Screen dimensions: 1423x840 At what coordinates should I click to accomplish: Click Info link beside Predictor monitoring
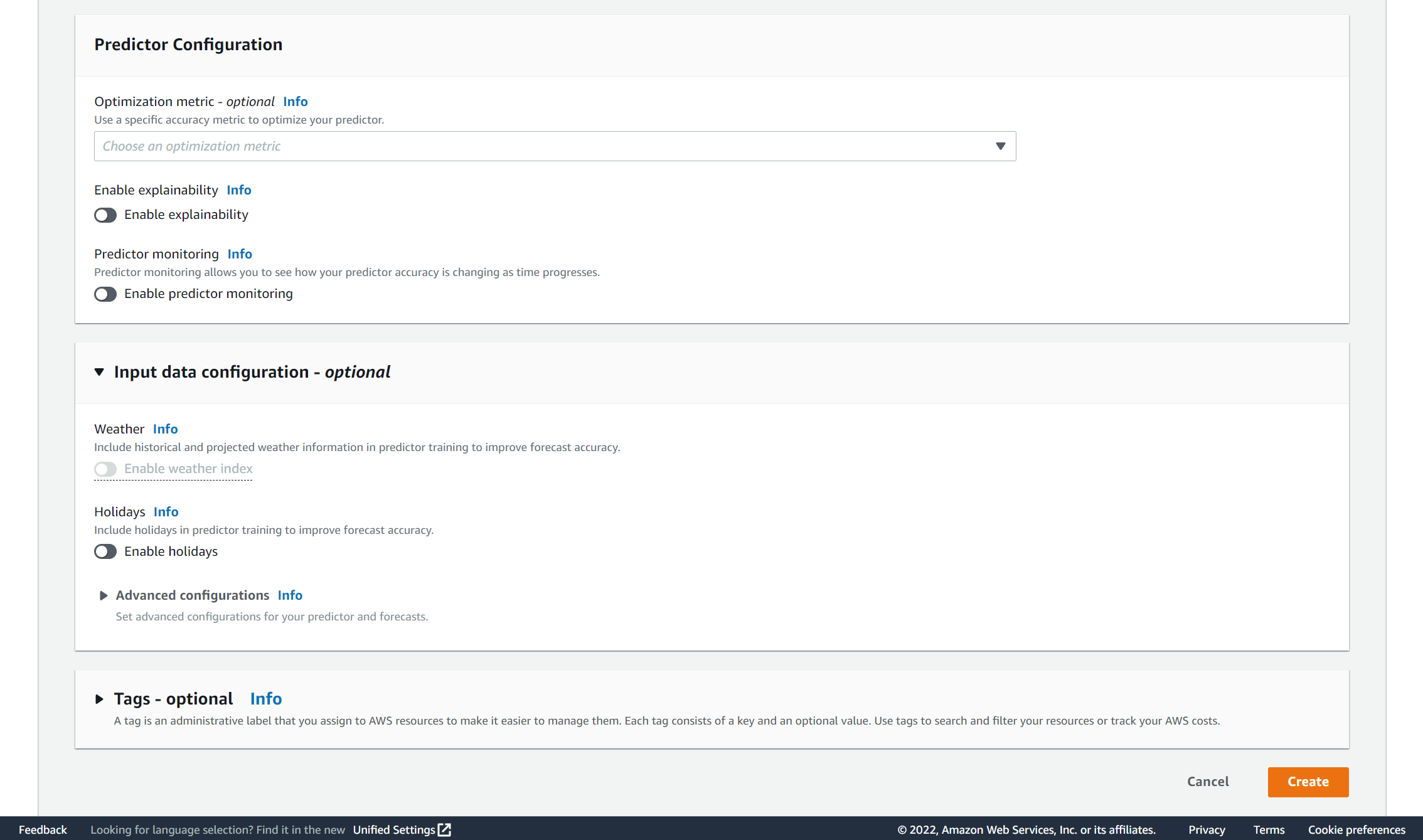click(240, 254)
